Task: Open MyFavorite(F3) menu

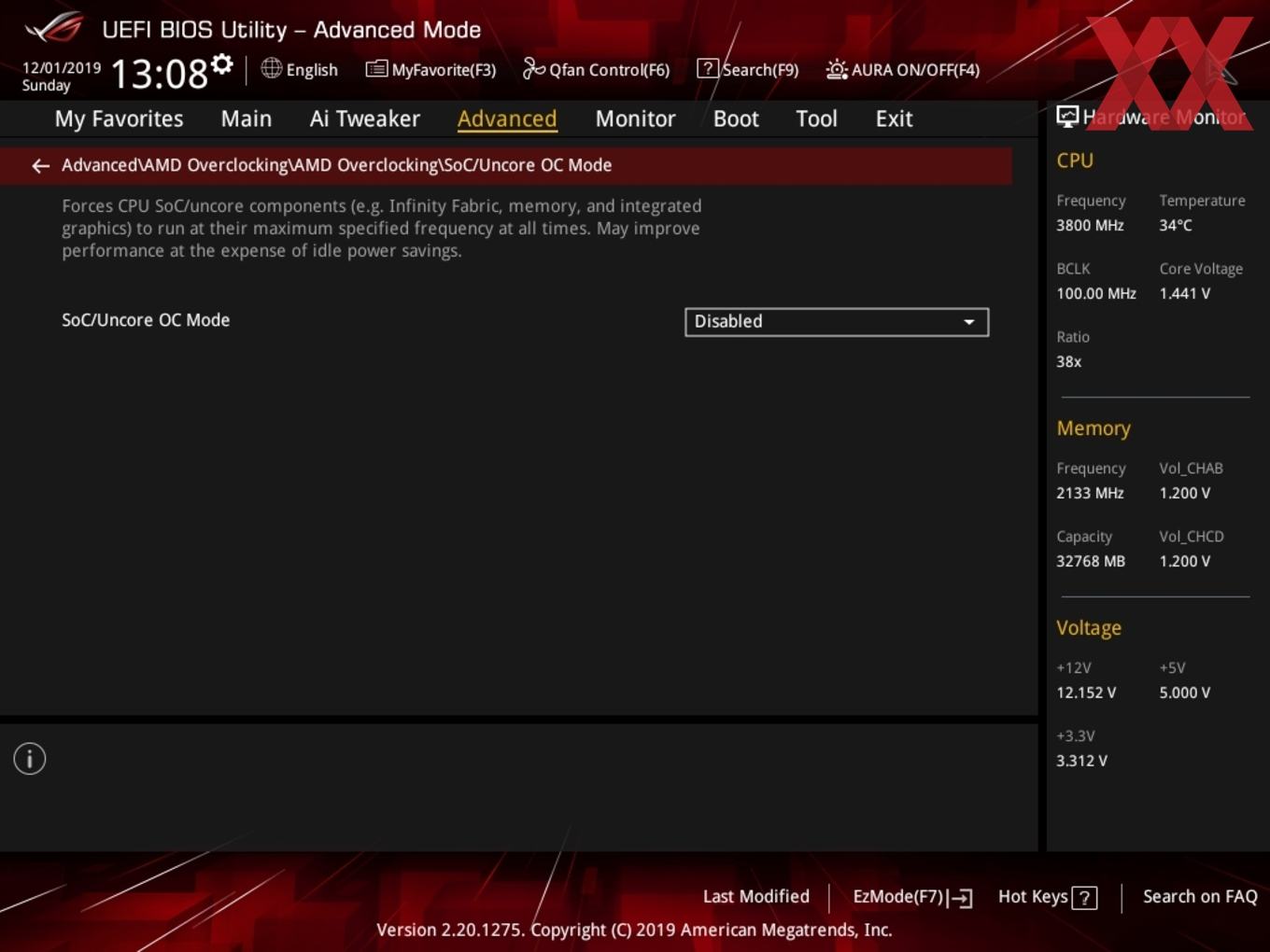Action: (x=430, y=69)
